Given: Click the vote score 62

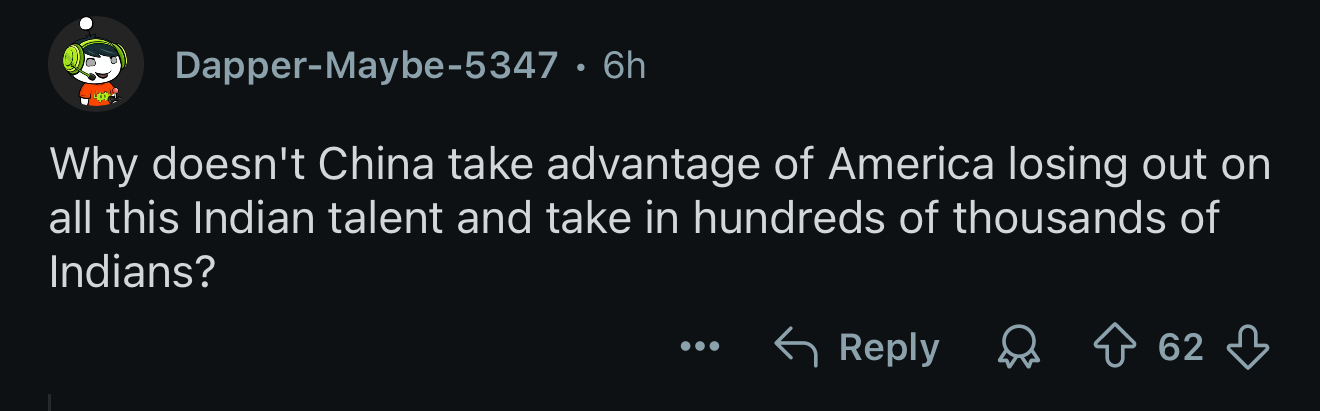Looking at the screenshot, I should click(1180, 348).
